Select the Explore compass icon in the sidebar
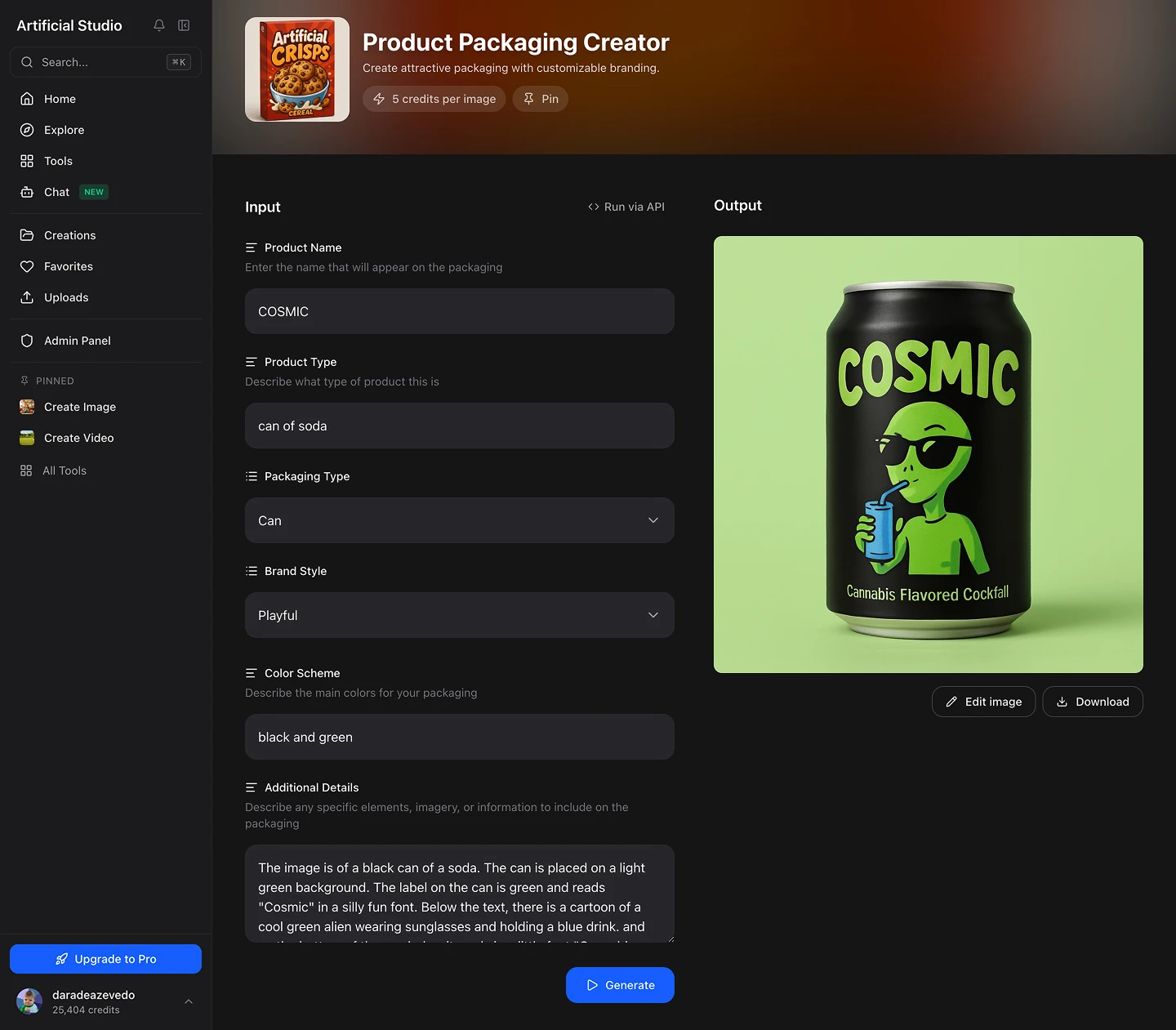The width and height of the screenshot is (1176, 1030). click(x=27, y=130)
